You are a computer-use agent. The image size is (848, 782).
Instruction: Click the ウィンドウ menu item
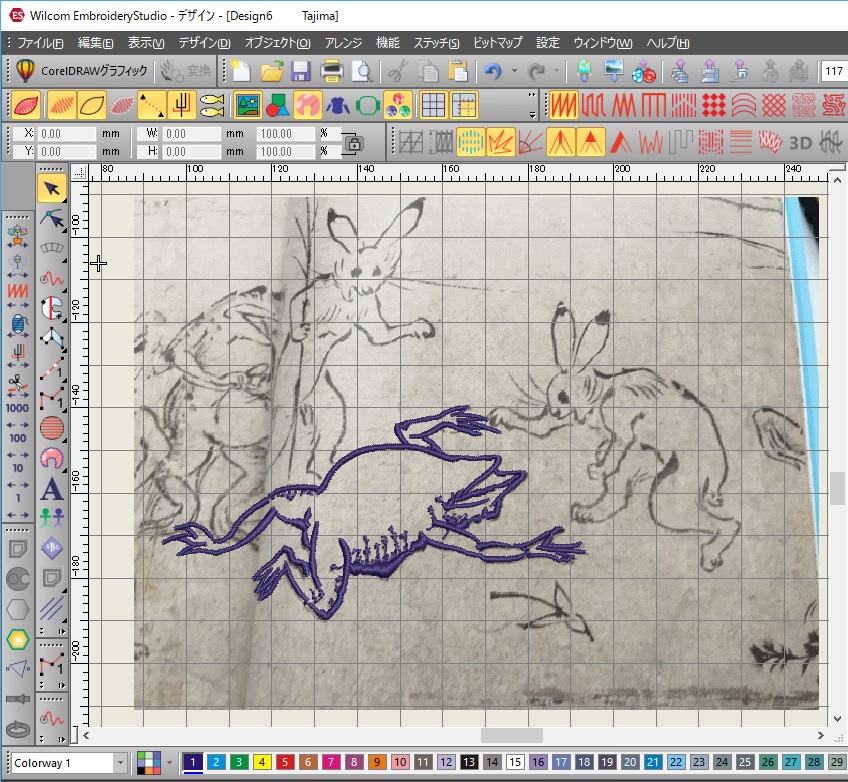[603, 43]
